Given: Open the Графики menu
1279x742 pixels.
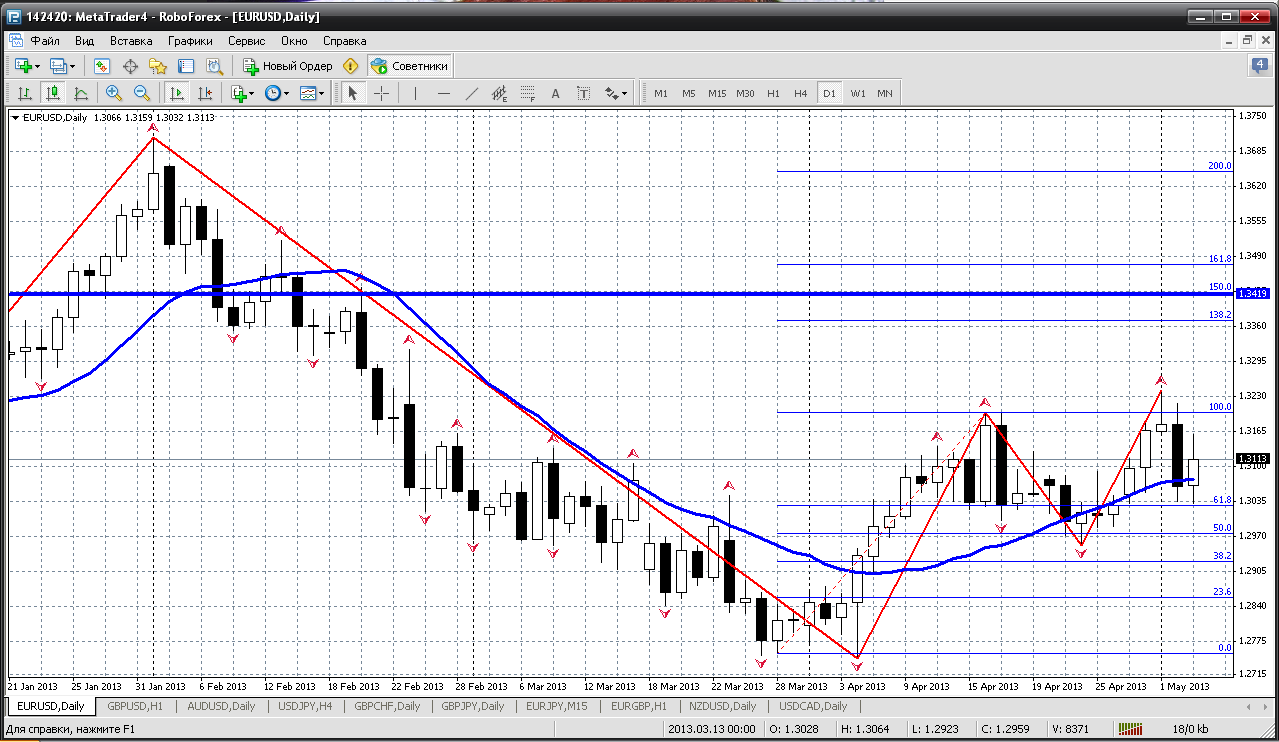Looking at the screenshot, I should click(190, 41).
